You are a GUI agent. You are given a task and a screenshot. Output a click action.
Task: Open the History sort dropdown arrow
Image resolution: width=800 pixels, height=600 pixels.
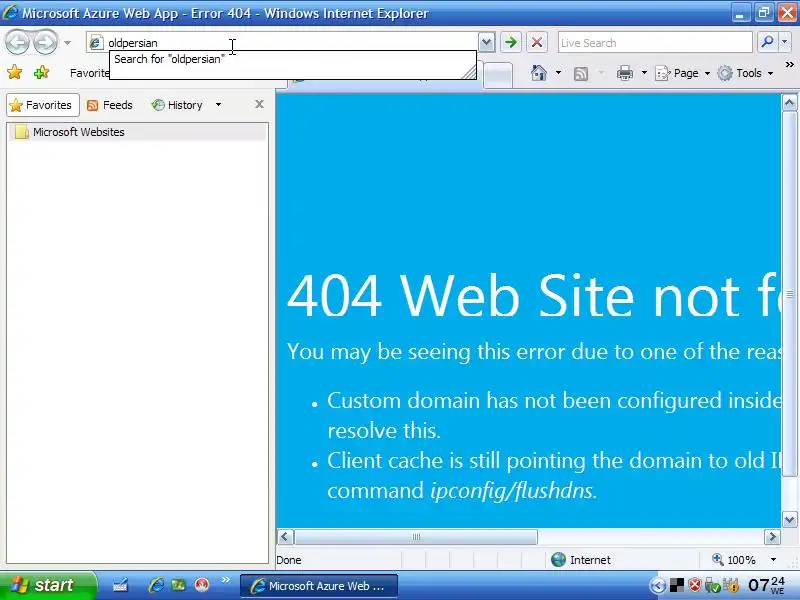click(x=218, y=105)
